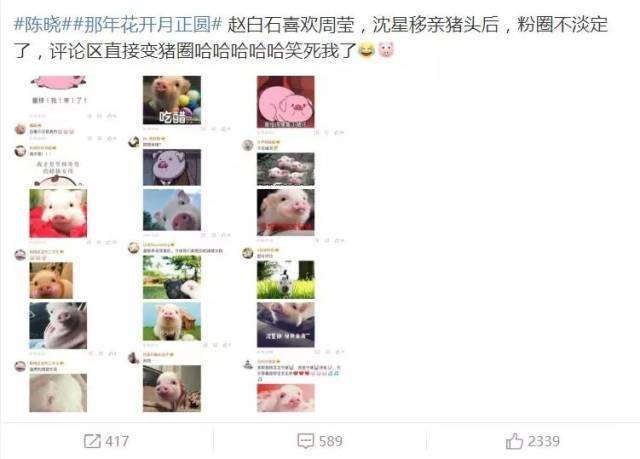
Task: Open the cartoon pig in suit image
Action: (x=172, y=167)
